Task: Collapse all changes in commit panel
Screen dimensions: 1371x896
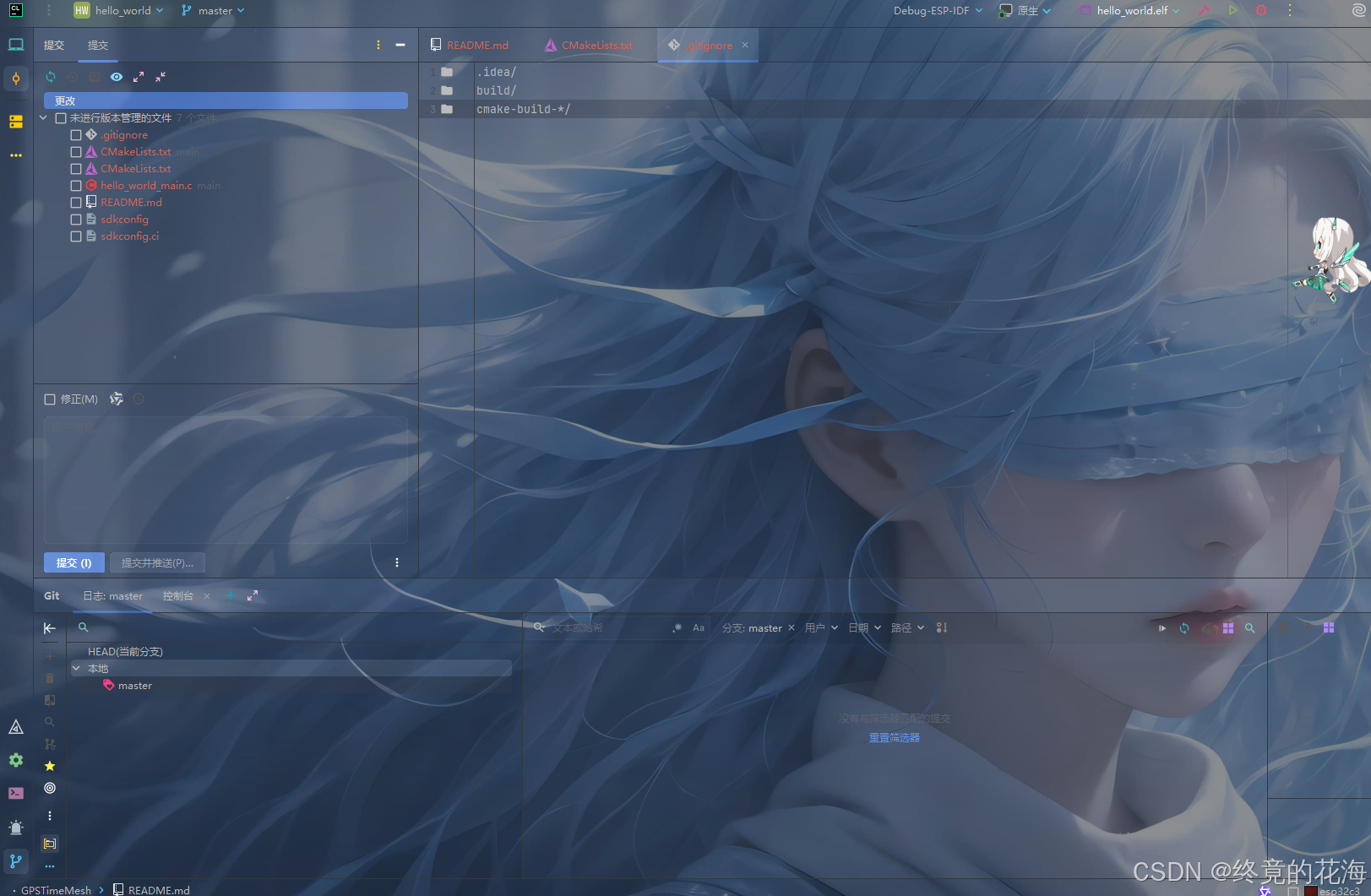Action: coord(160,77)
